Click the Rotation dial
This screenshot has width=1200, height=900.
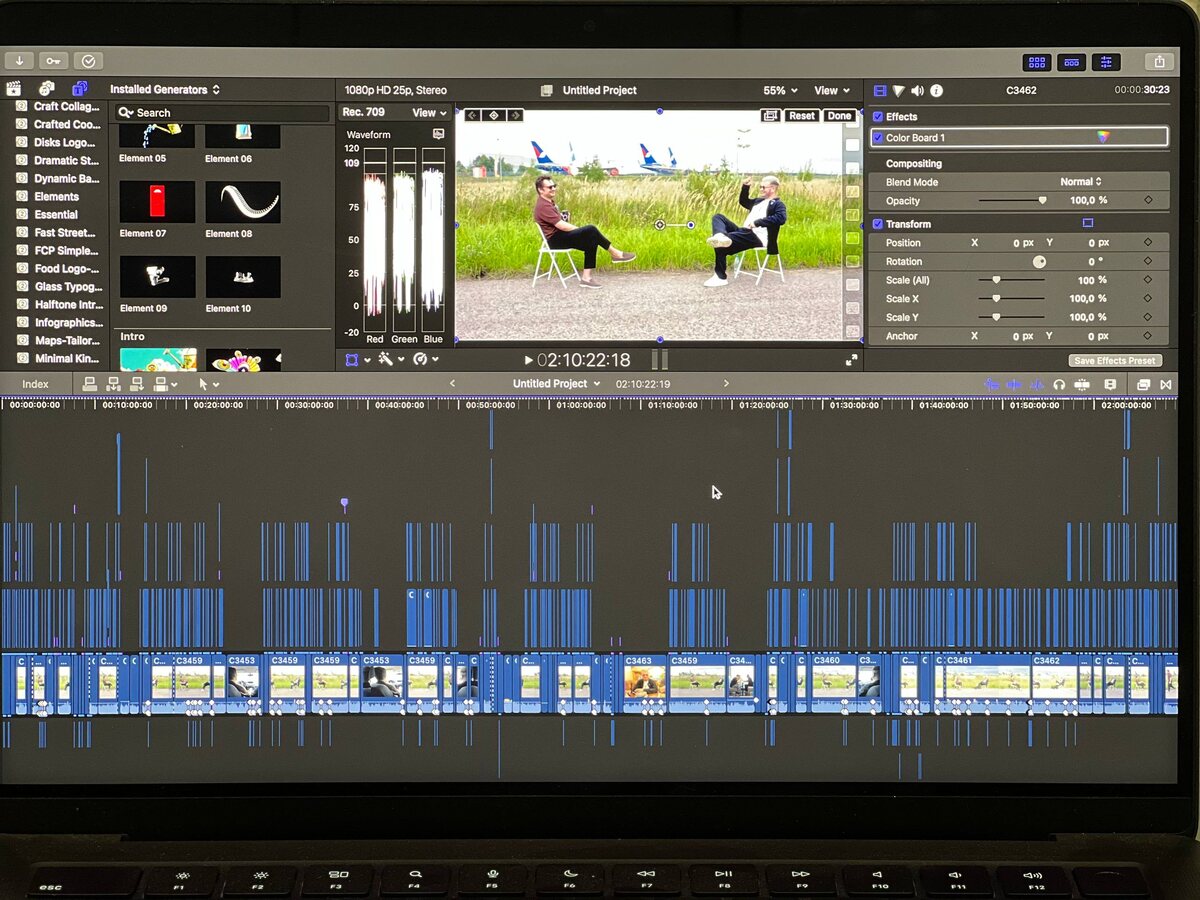click(x=1039, y=261)
